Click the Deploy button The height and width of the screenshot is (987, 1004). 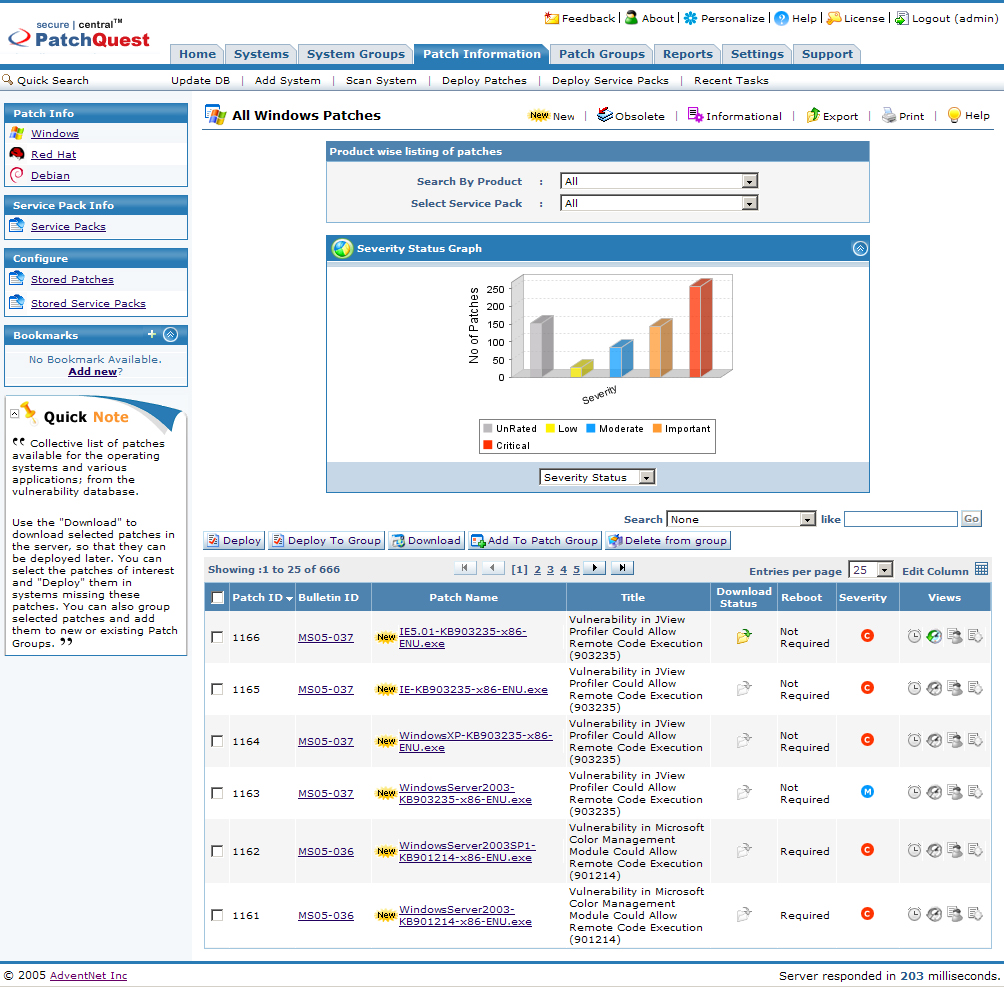tap(234, 541)
